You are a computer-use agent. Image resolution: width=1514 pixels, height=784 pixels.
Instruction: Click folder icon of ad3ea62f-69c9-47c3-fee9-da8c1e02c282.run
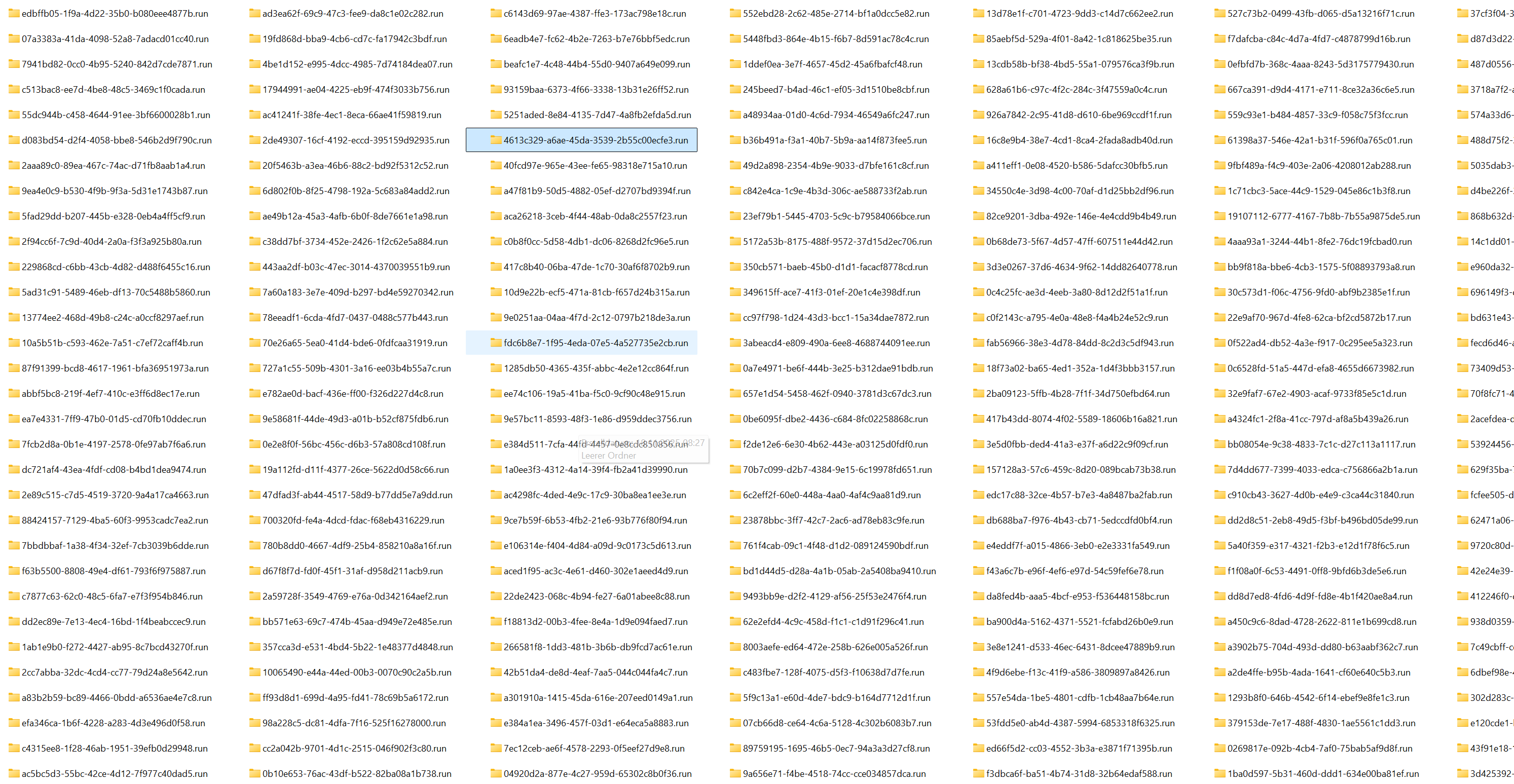(254, 14)
